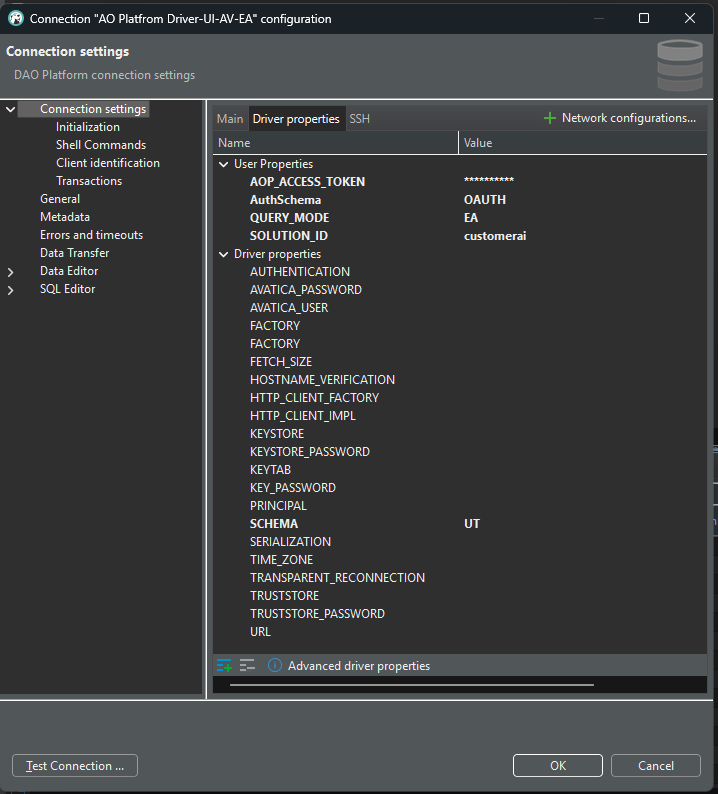This screenshot has width=718, height=794.
Task: Select Errors and timeouts settings page
Action: pos(91,235)
